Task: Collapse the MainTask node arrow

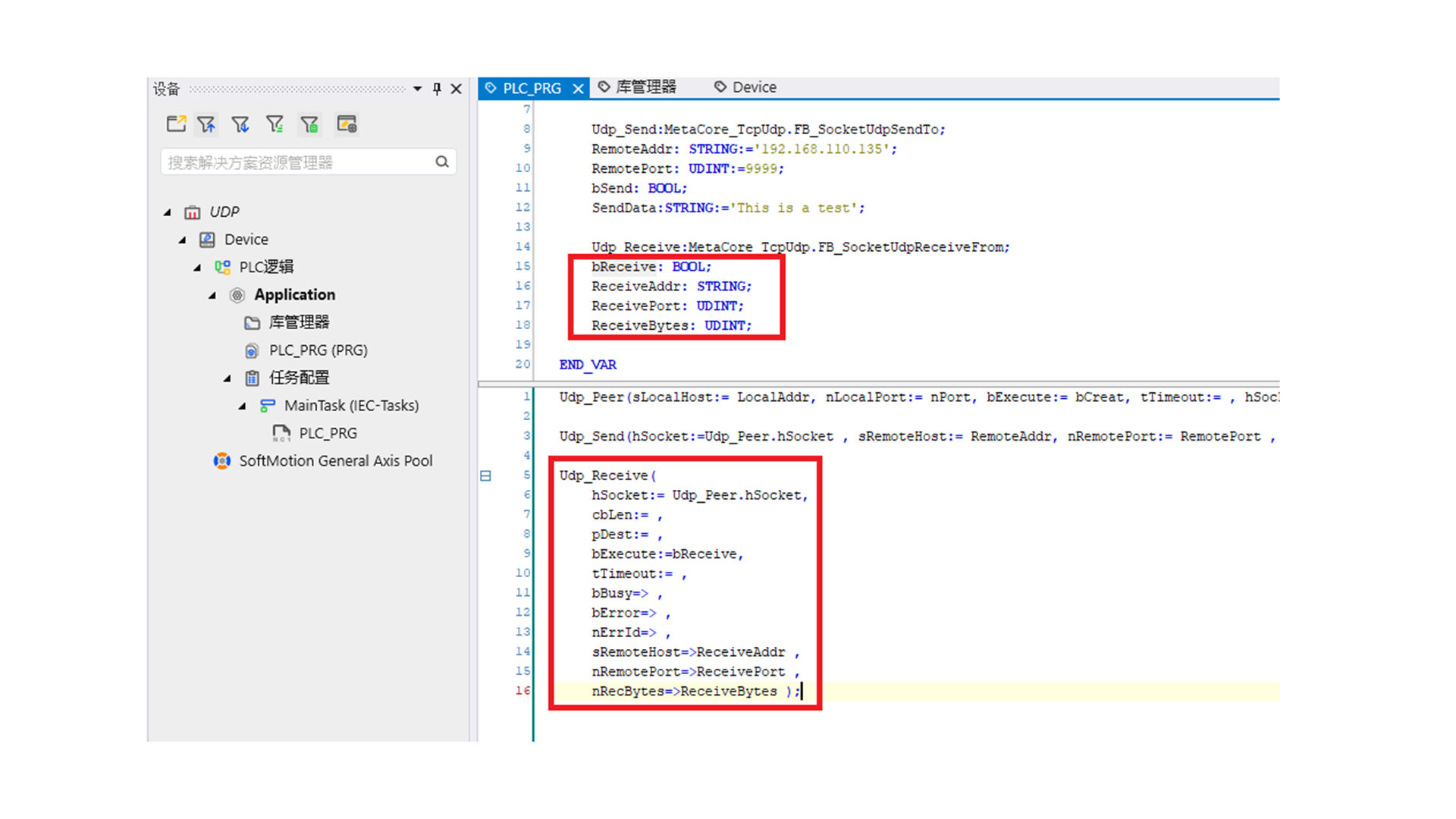Action: click(243, 406)
